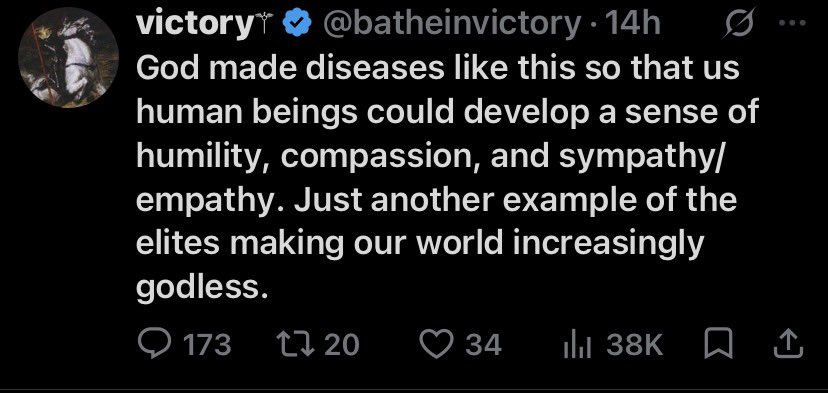Click the word godless ending the tweet
This screenshot has width=828, height=393.
point(199,287)
